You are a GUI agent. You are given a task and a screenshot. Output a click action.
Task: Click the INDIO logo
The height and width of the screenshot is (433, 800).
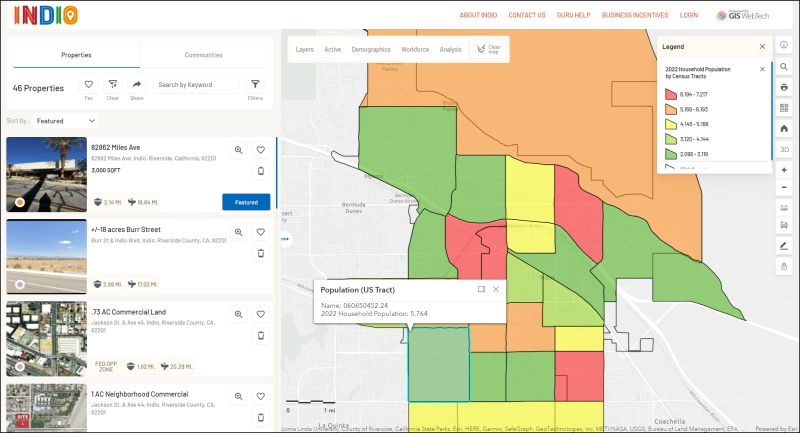point(46,15)
